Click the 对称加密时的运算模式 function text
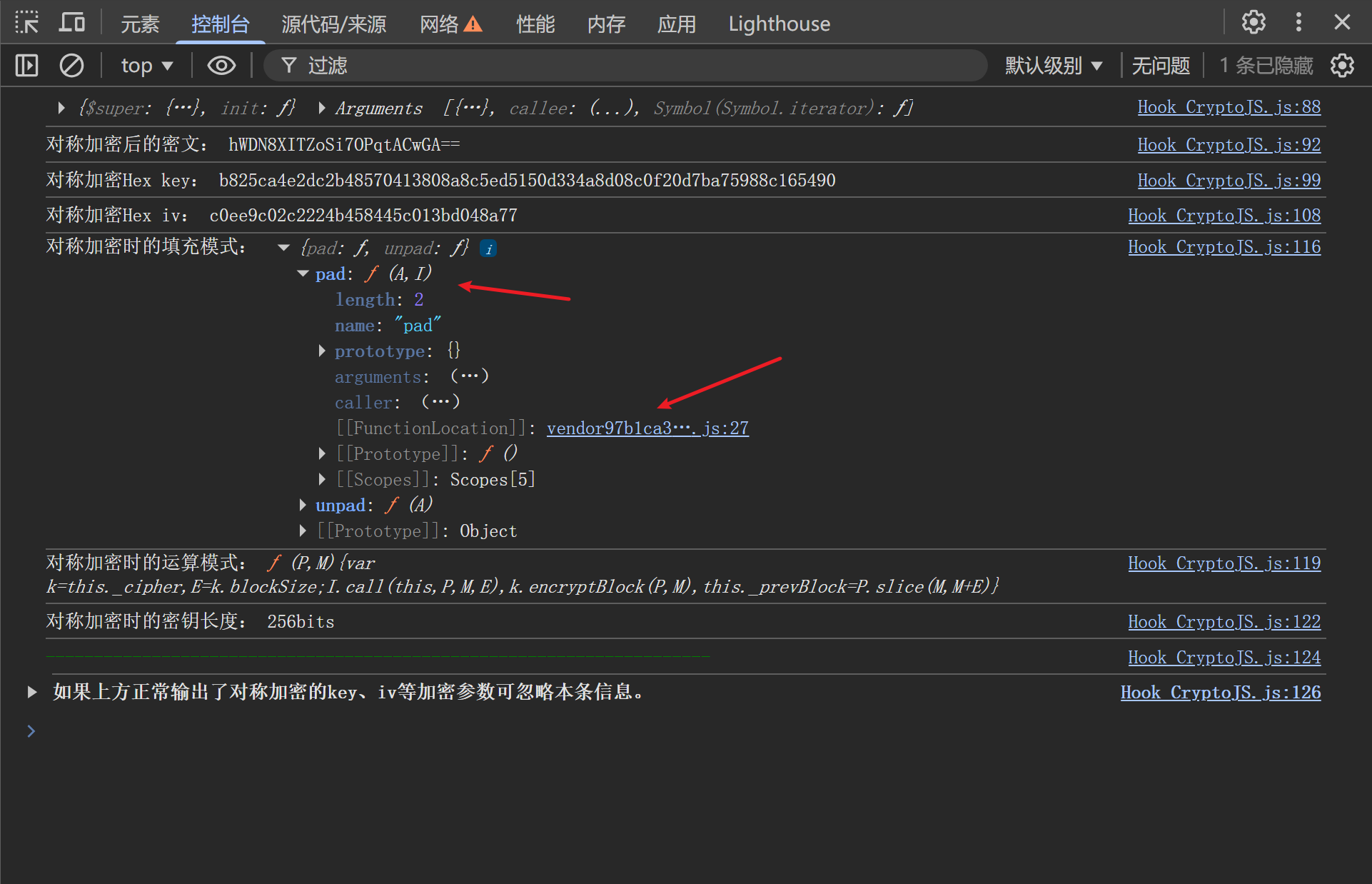1372x884 pixels. tap(523, 575)
